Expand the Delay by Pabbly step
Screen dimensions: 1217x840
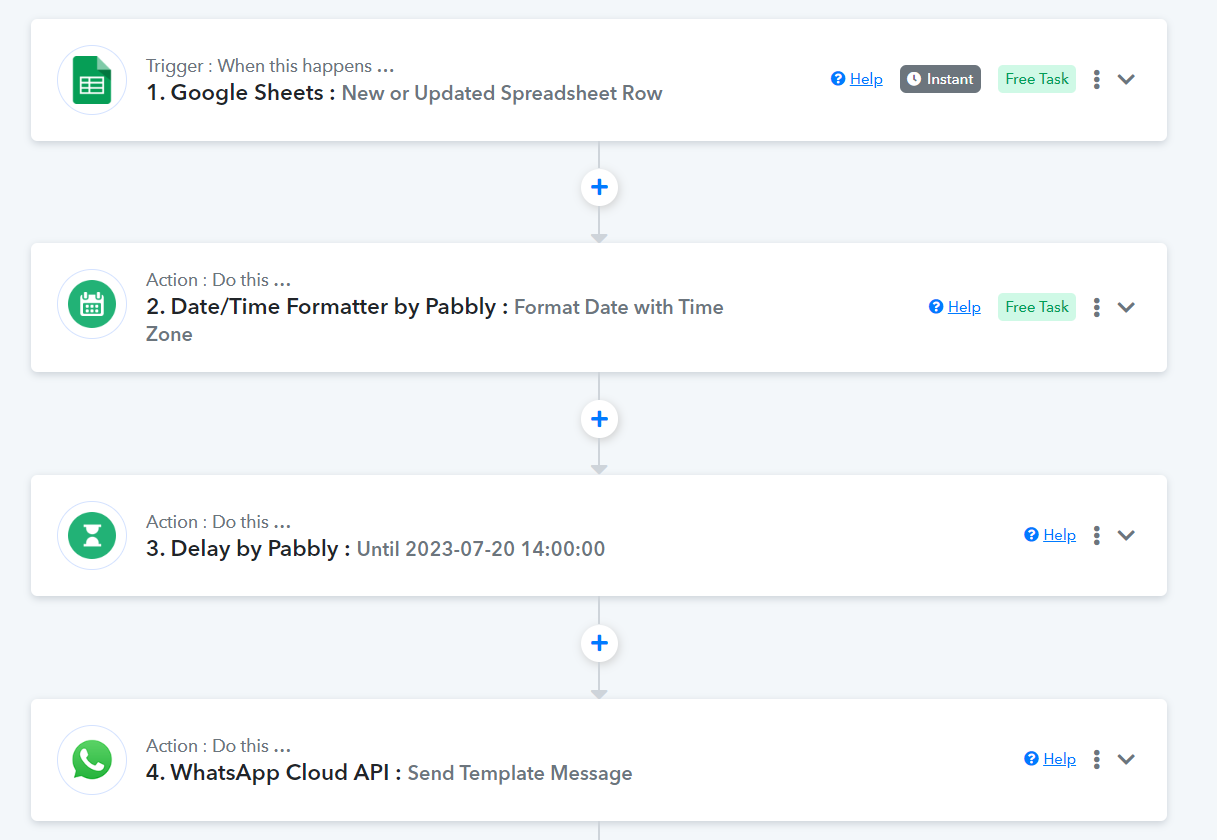(1126, 535)
